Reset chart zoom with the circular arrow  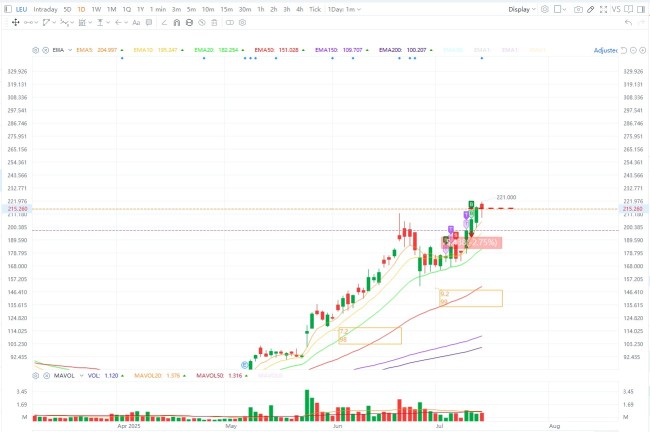624,50
